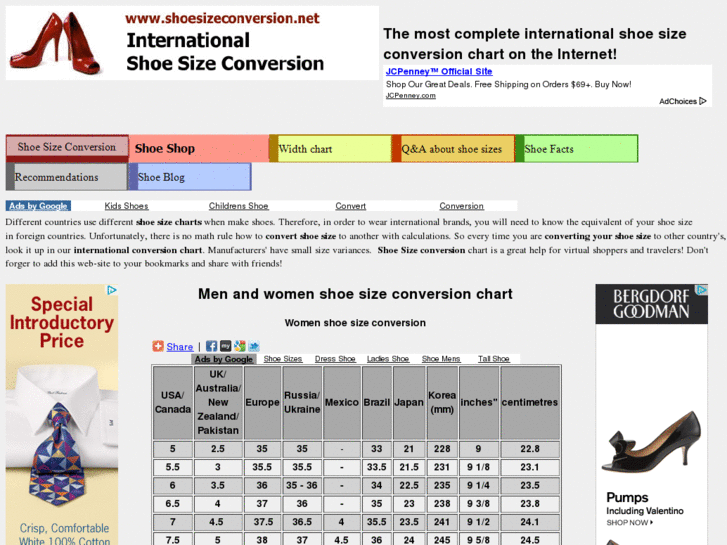The height and width of the screenshot is (545, 727).
Task: Click the Bergdorf Goodman ad header
Action: click(651, 304)
